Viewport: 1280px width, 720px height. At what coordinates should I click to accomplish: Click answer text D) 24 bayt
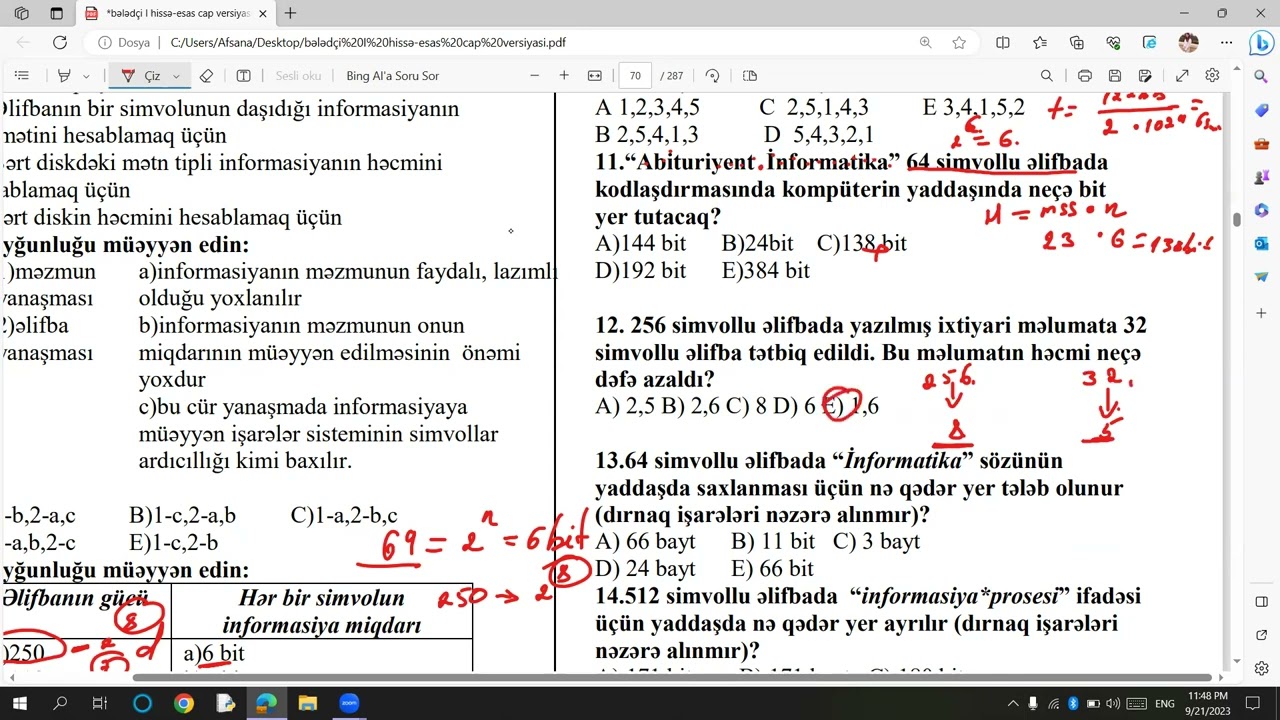point(645,568)
